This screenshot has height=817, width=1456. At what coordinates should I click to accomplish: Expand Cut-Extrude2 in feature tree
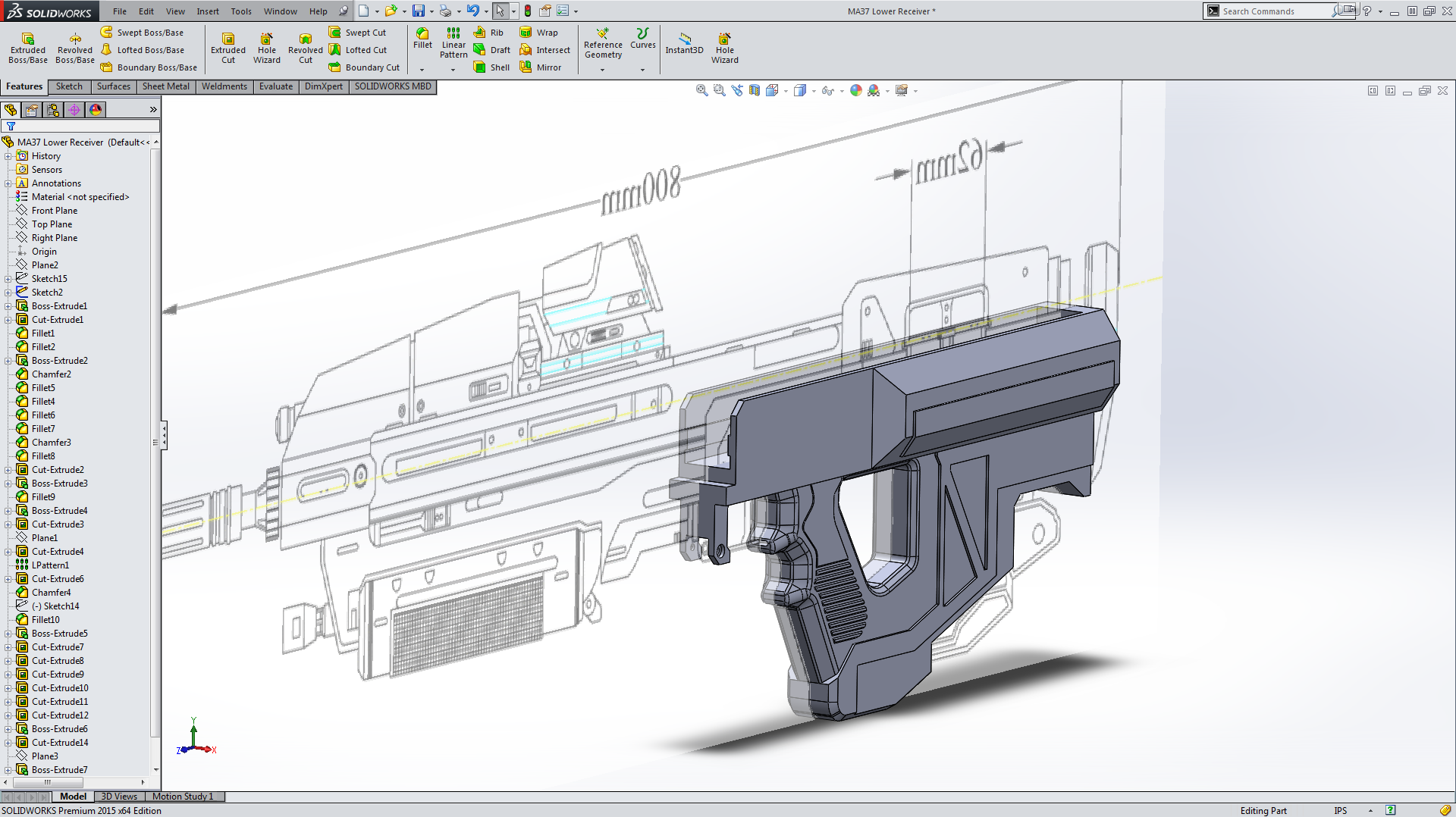click(x=8, y=470)
